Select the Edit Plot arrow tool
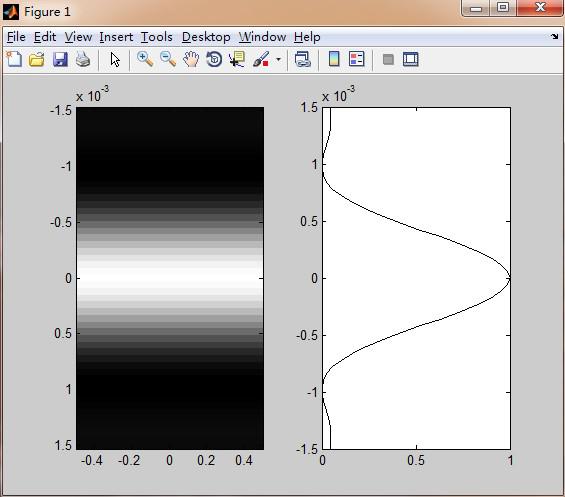Screen dimensions: 565x497 click(115, 59)
